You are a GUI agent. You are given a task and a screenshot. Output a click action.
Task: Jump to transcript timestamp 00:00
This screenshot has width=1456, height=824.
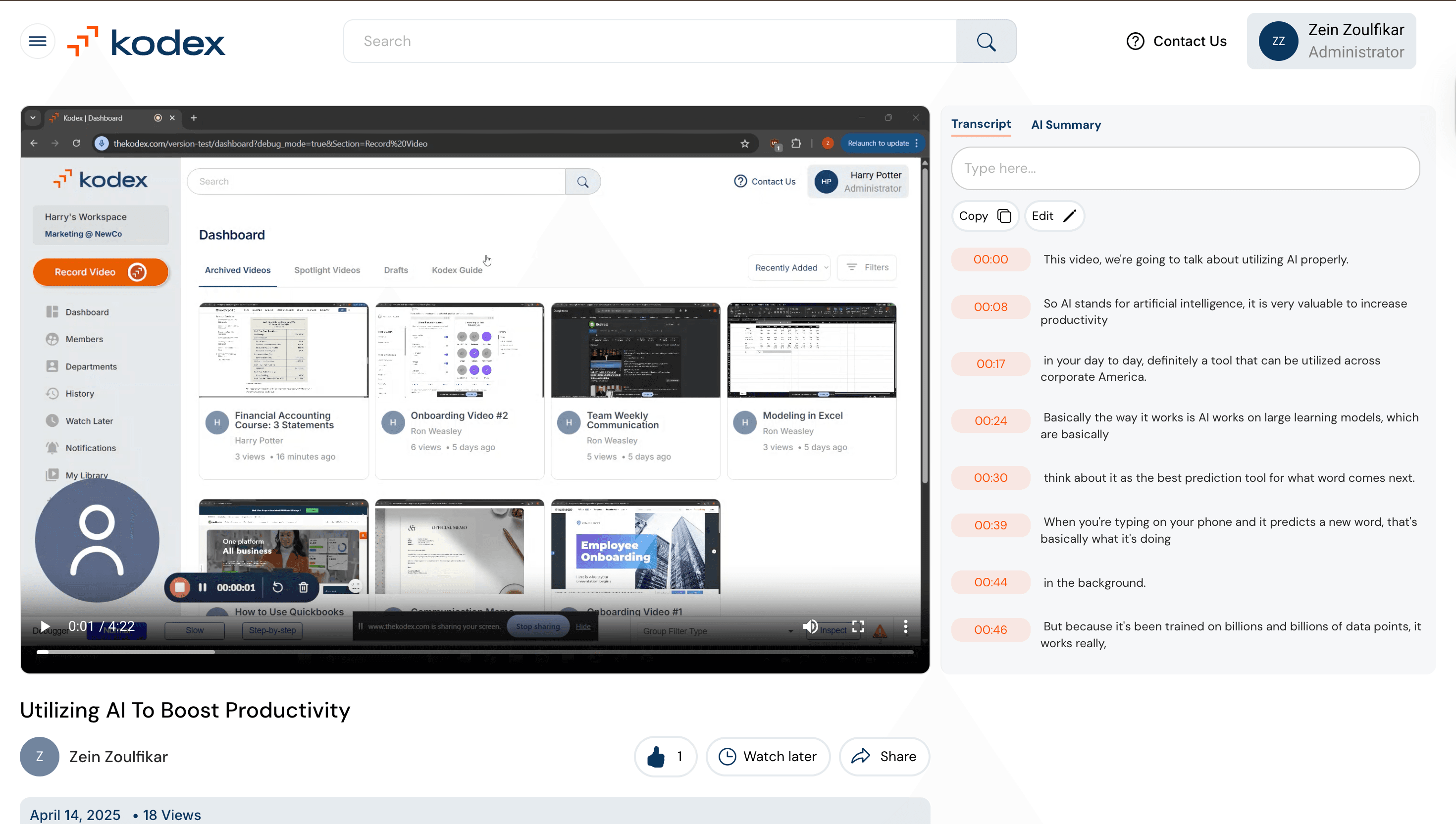[x=990, y=260]
